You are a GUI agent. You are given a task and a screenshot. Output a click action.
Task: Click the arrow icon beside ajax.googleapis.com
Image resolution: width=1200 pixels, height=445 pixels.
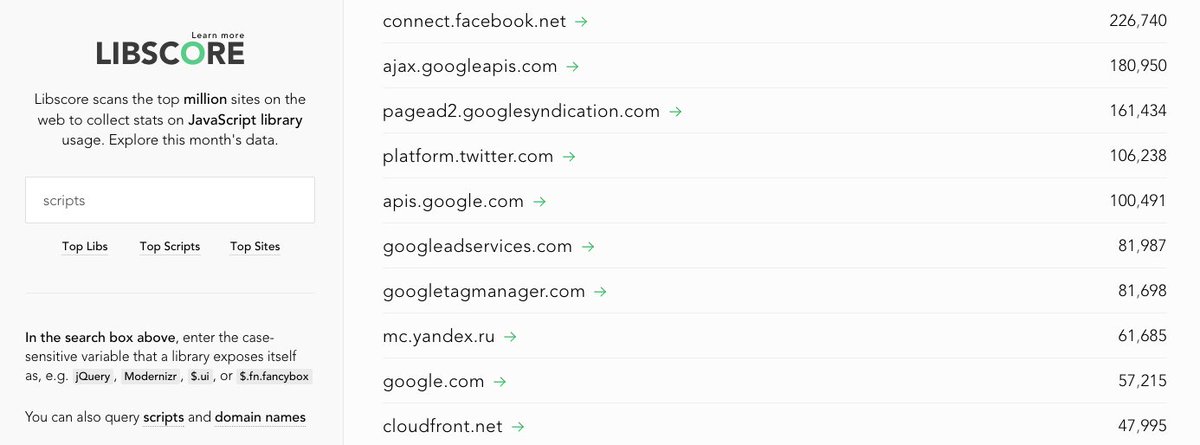pos(573,67)
